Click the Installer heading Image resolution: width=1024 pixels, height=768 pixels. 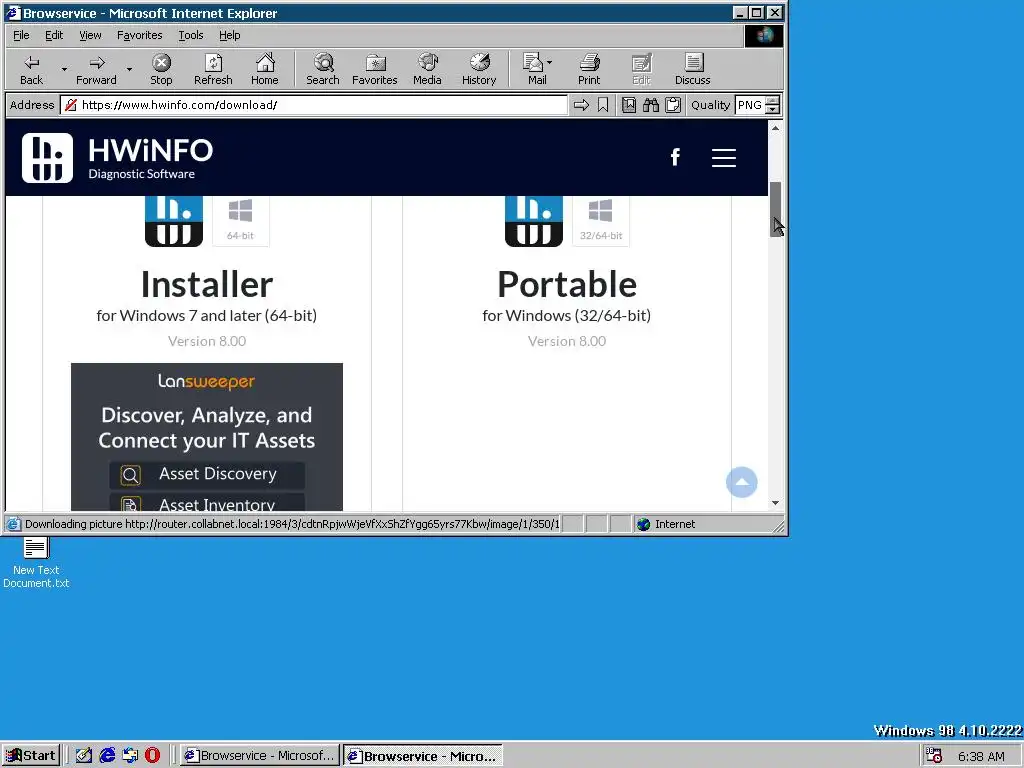pos(207,284)
